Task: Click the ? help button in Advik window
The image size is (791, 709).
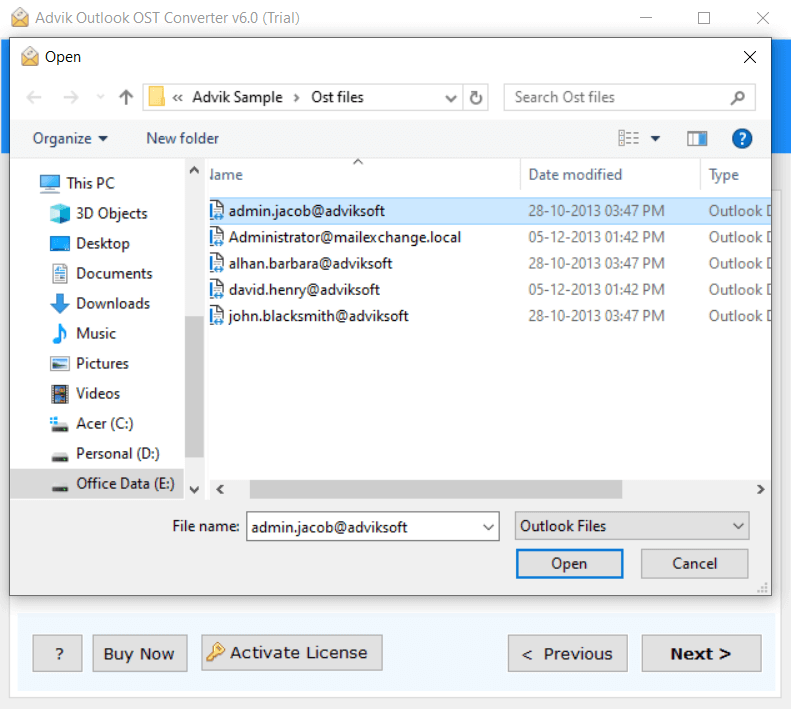Action: [58, 653]
